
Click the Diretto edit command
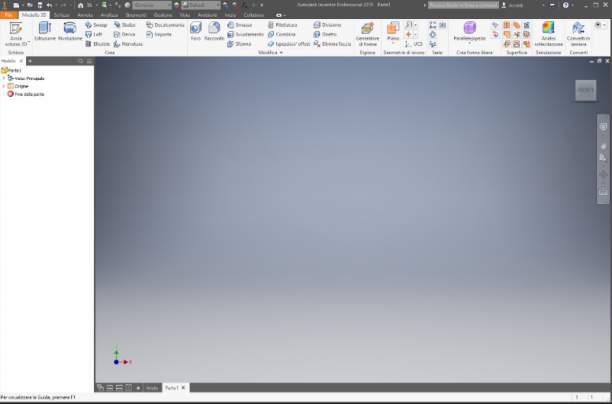click(325, 34)
